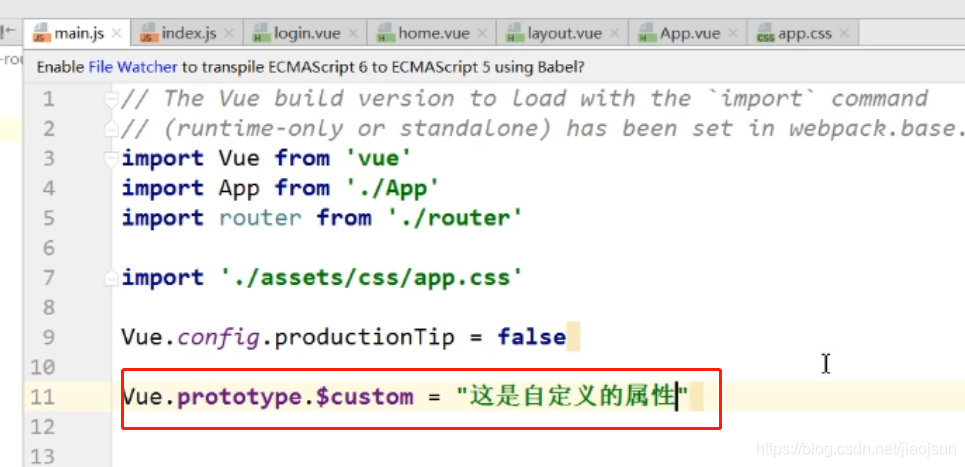
Task: Click the app.css CSS file icon
Action: (x=766, y=33)
